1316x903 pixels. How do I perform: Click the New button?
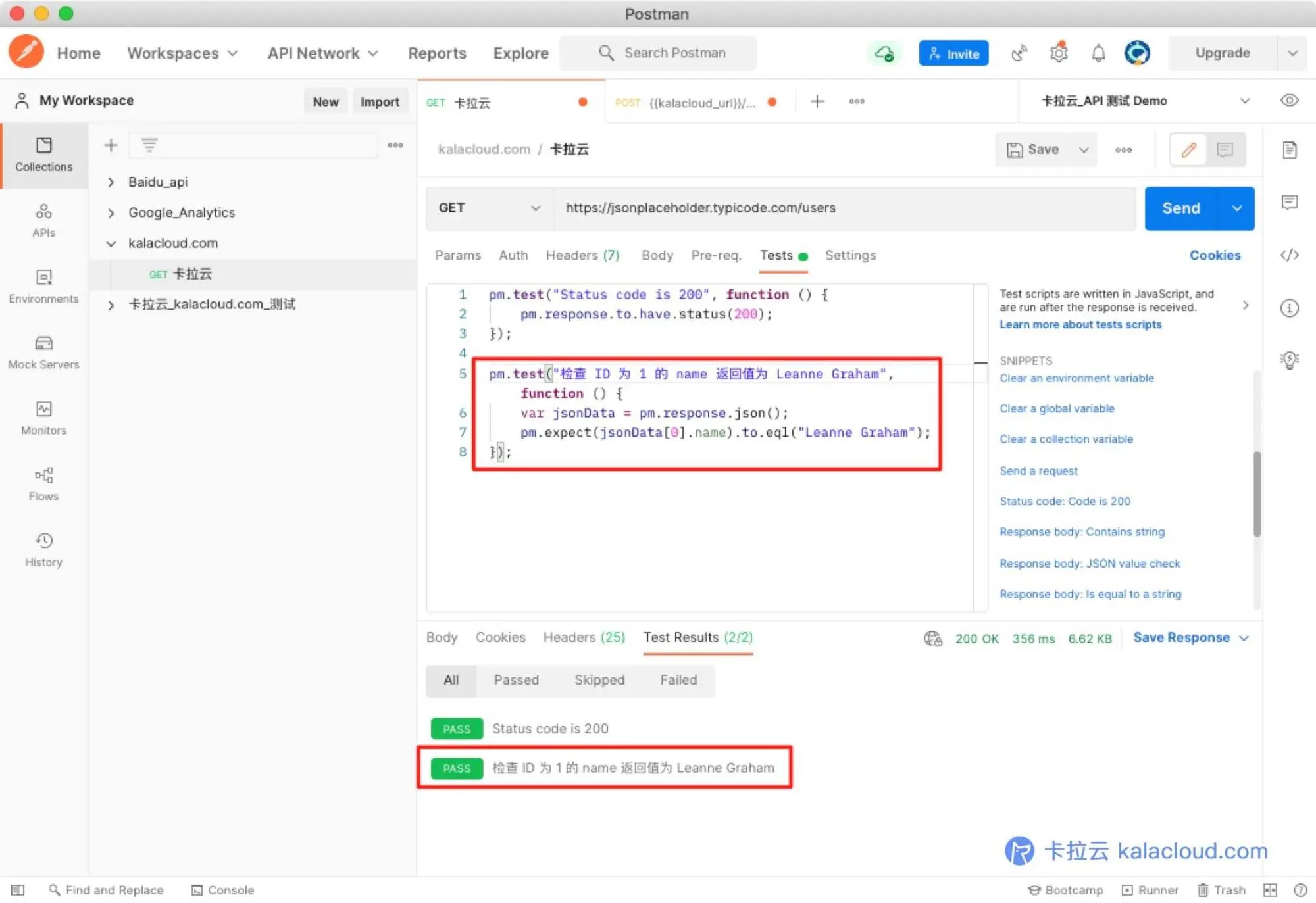326,101
